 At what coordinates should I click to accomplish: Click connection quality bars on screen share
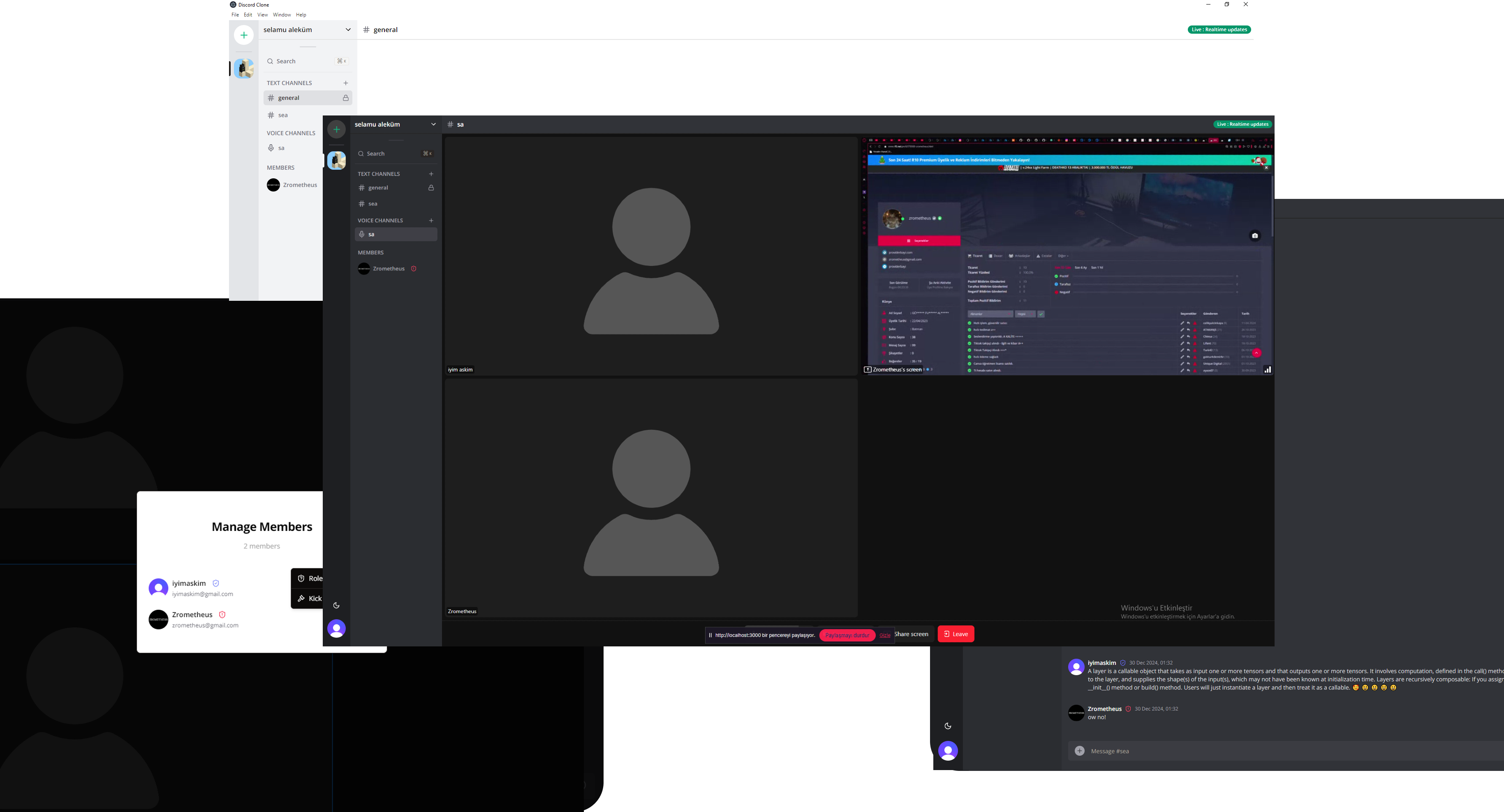point(1268,370)
